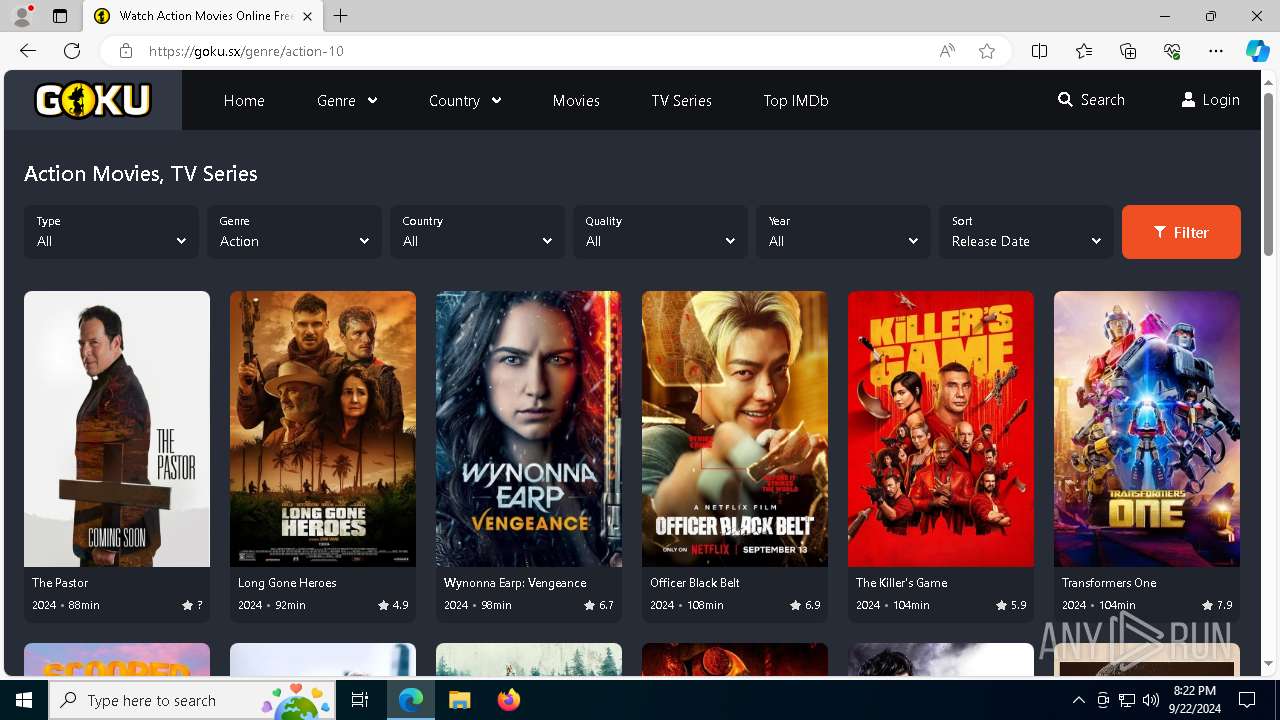The image size is (1280, 720).
Task: Open Transformers One title link
Action: pyautogui.click(x=1109, y=583)
